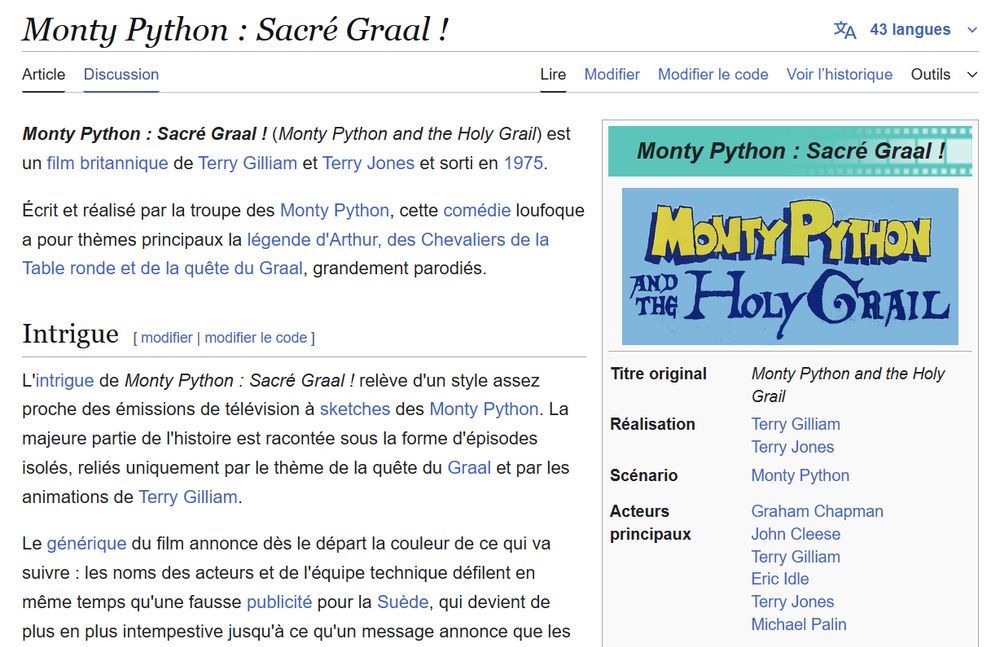The width and height of the screenshot is (1000, 647).
Task: Follow the Suède link
Action: (x=402, y=602)
